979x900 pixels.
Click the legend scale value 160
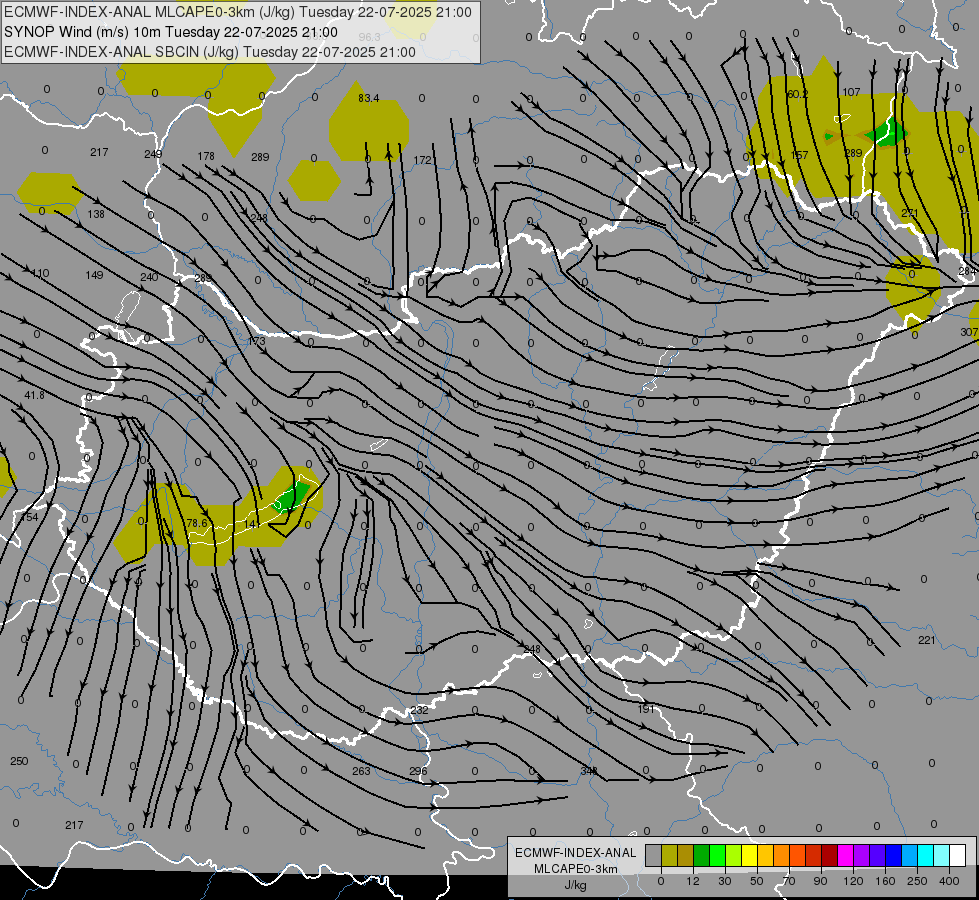(885, 881)
